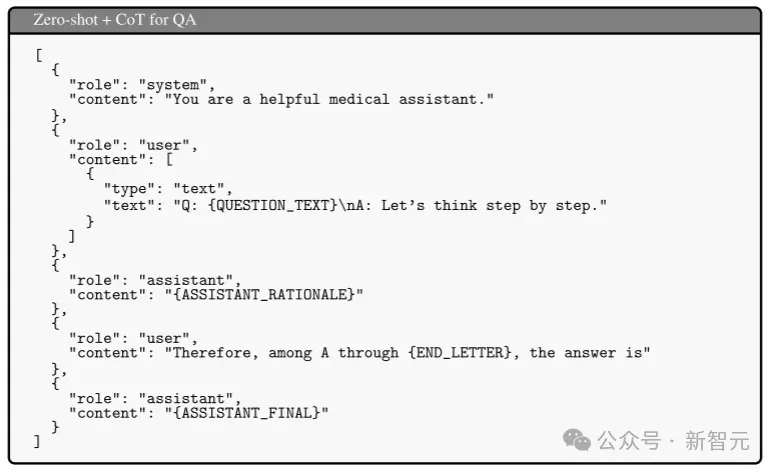Click the {QUESTION_TEXT} placeholder
Image resolution: width=774 pixels, height=471 pixels.
coord(273,205)
